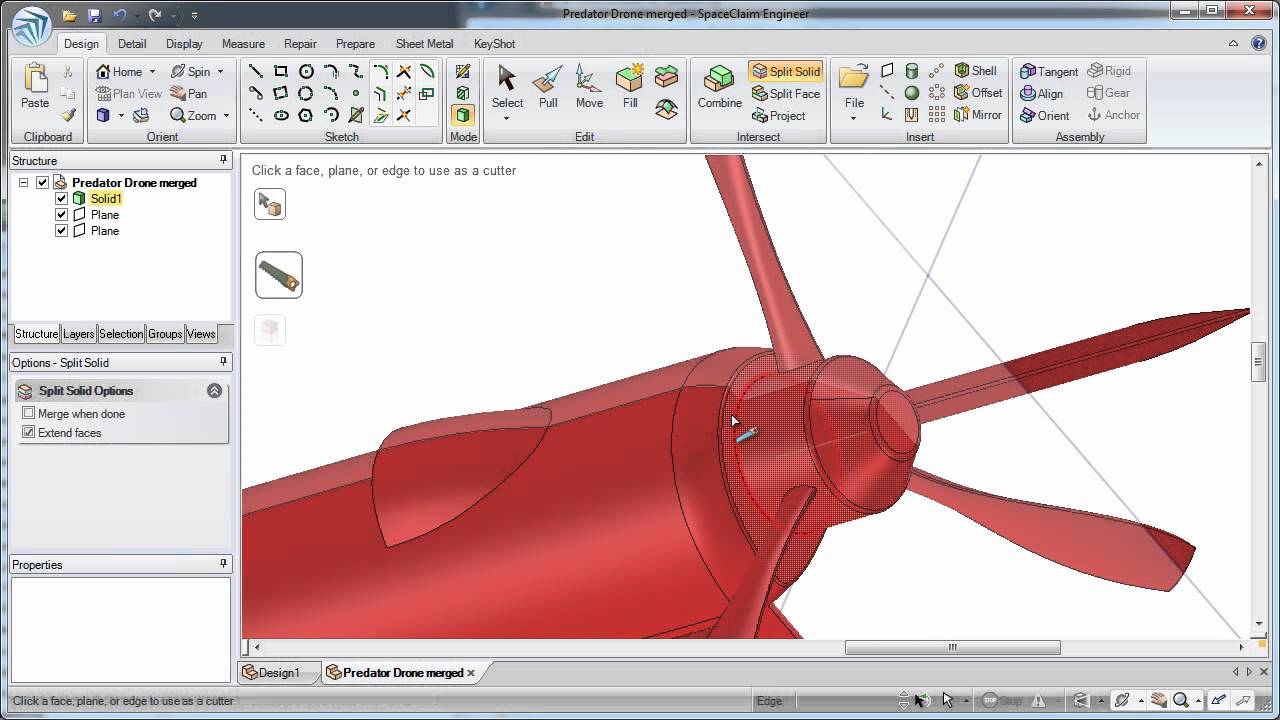Toggle checkbox of the first Plane

[62, 214]
